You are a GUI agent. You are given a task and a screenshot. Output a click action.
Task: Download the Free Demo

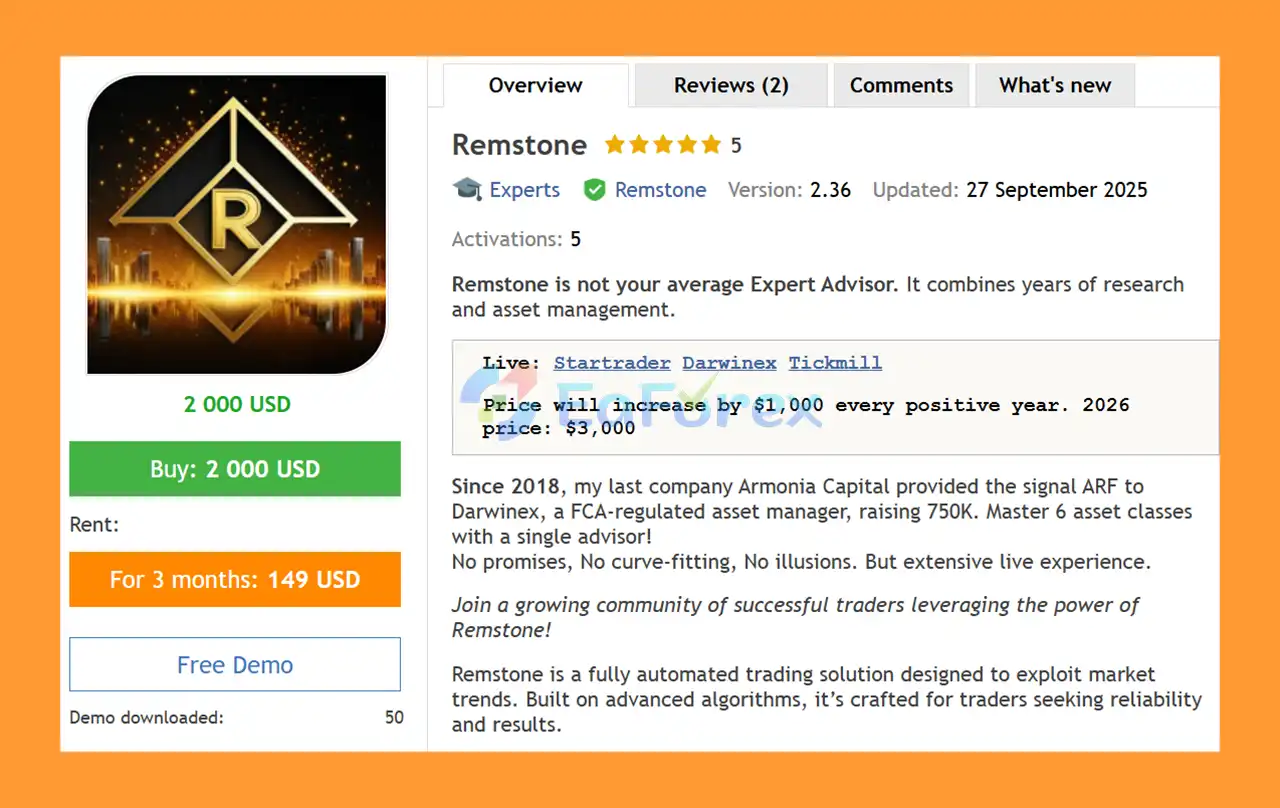point(235,665)
